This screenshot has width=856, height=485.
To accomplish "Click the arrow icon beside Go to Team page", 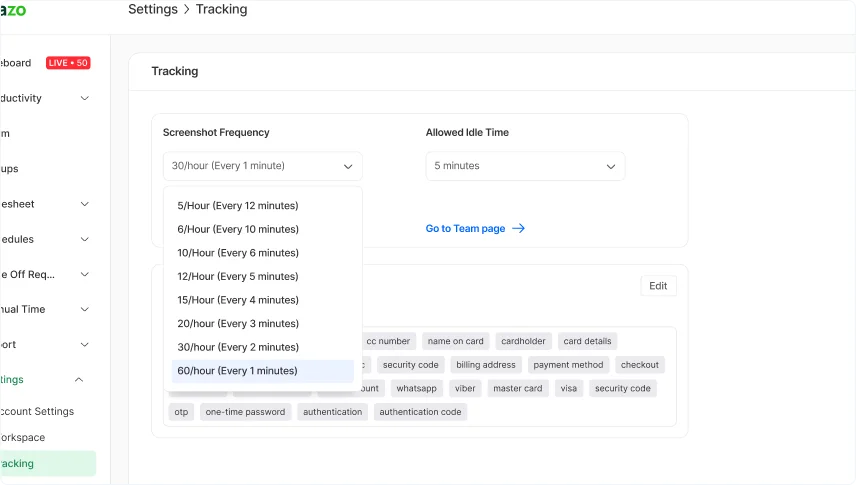I will coord(518,229).
